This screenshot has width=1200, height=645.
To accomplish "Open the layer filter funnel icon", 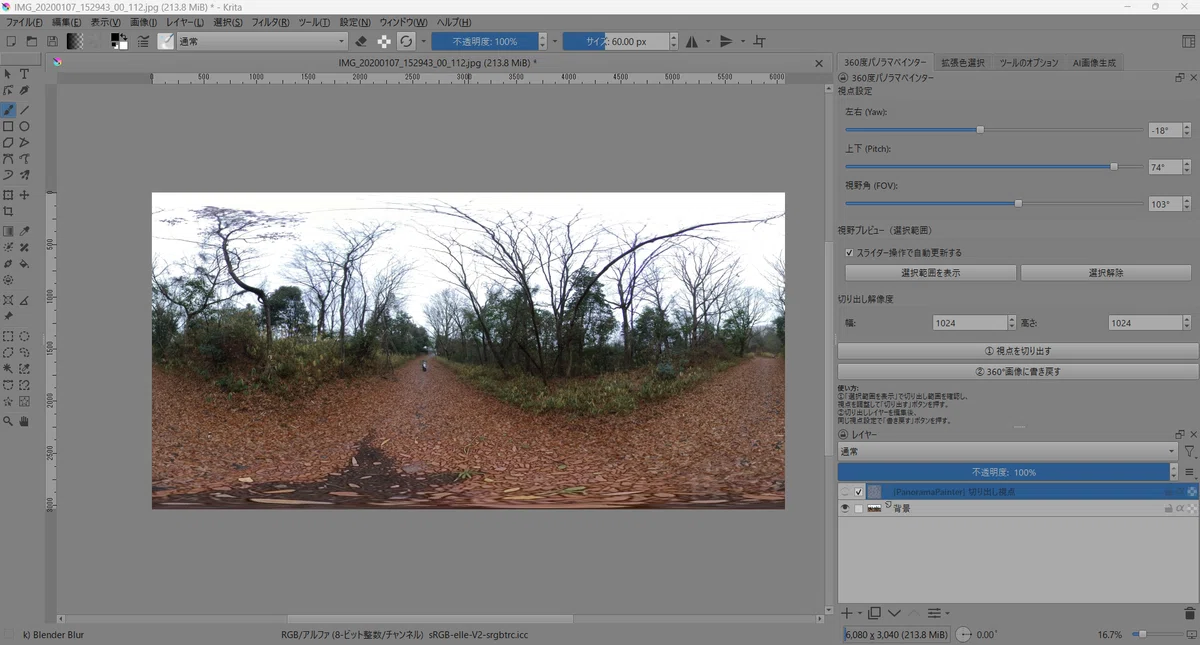I will pyautogui.click(x=1189, y=451).
